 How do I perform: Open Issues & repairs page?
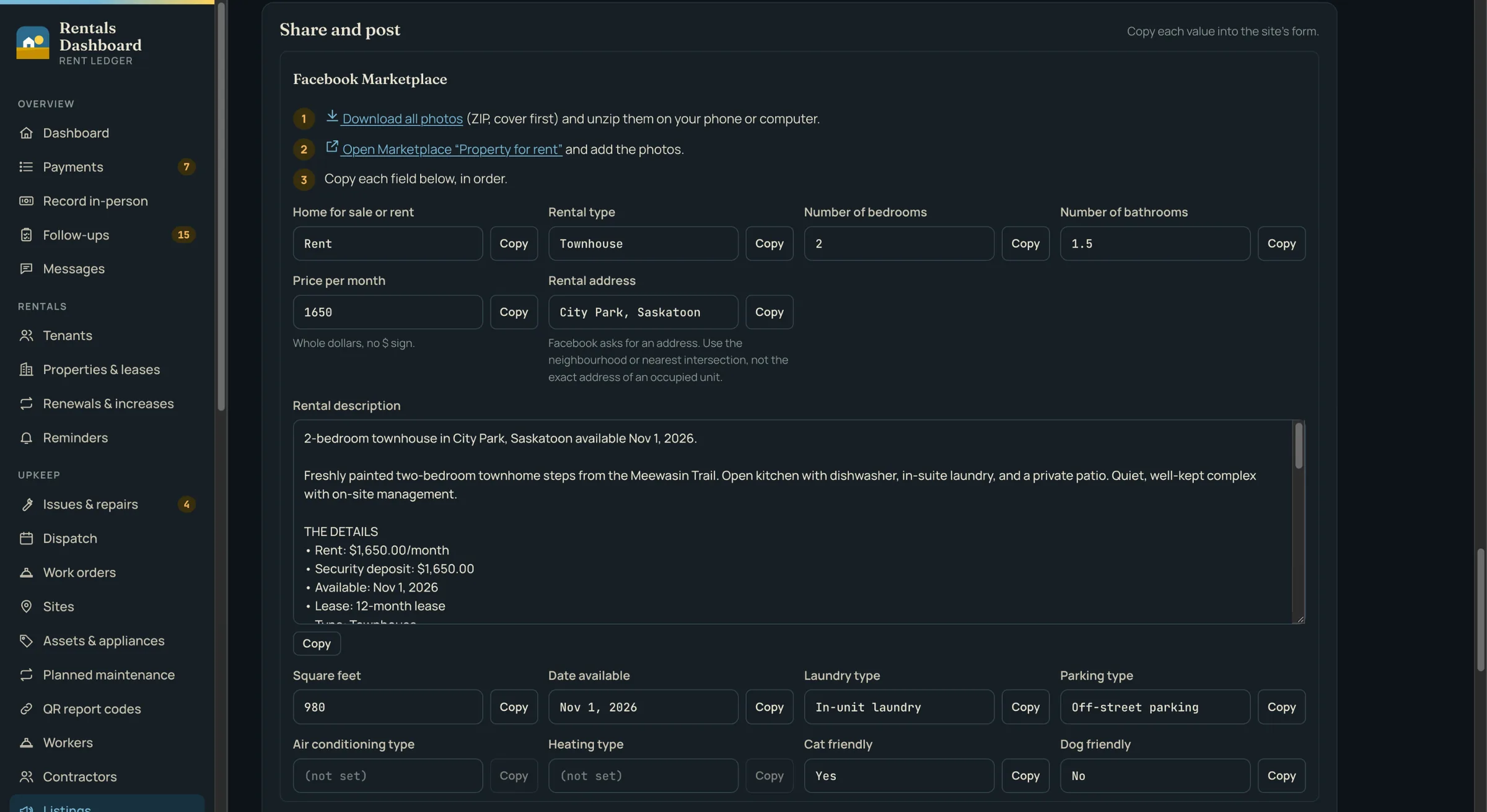pos(107,505)
